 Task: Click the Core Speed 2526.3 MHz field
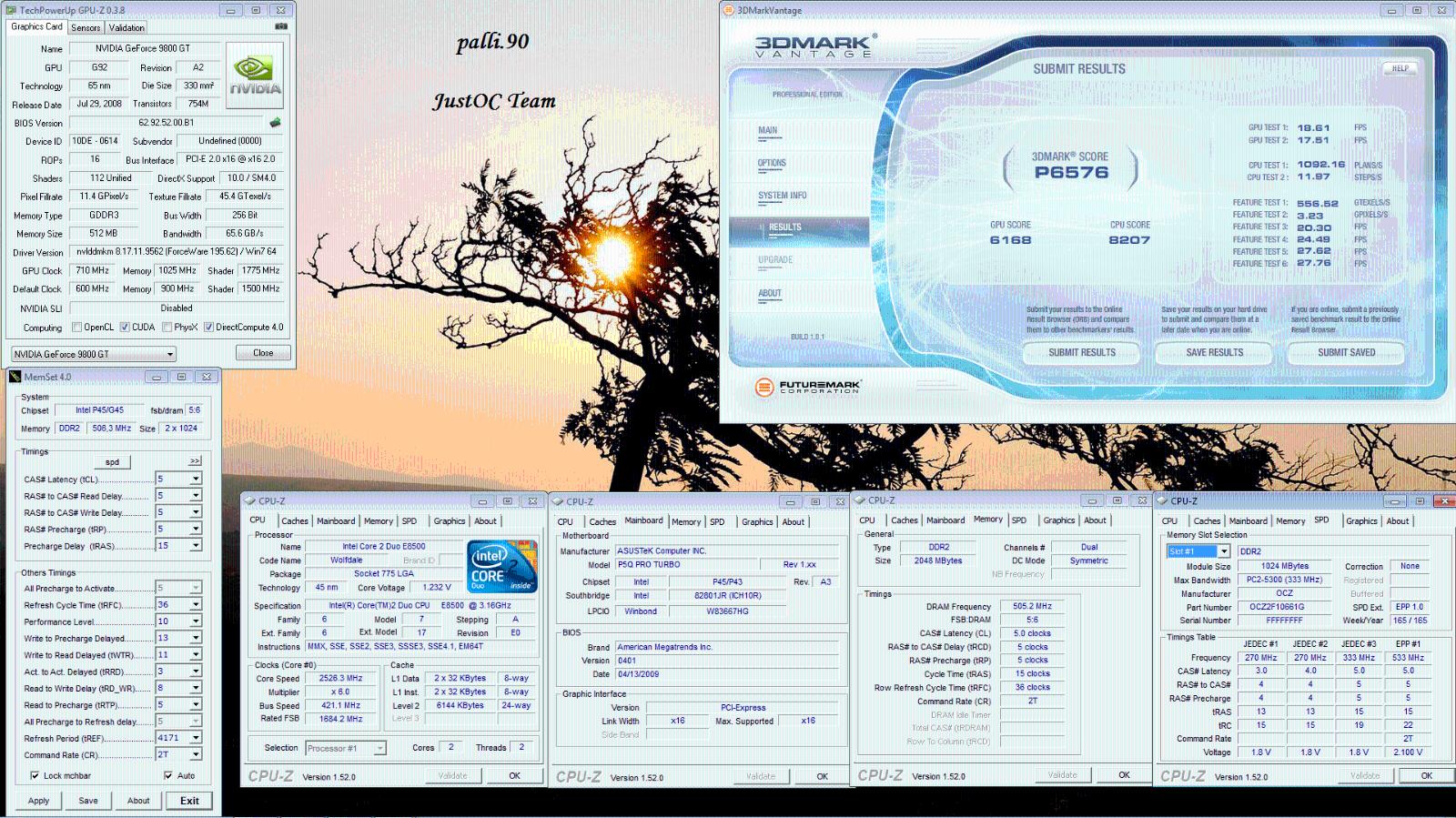(x=341, y=678)
